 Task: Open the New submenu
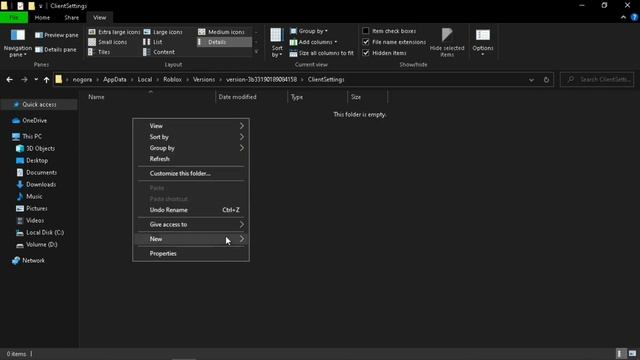191,239
